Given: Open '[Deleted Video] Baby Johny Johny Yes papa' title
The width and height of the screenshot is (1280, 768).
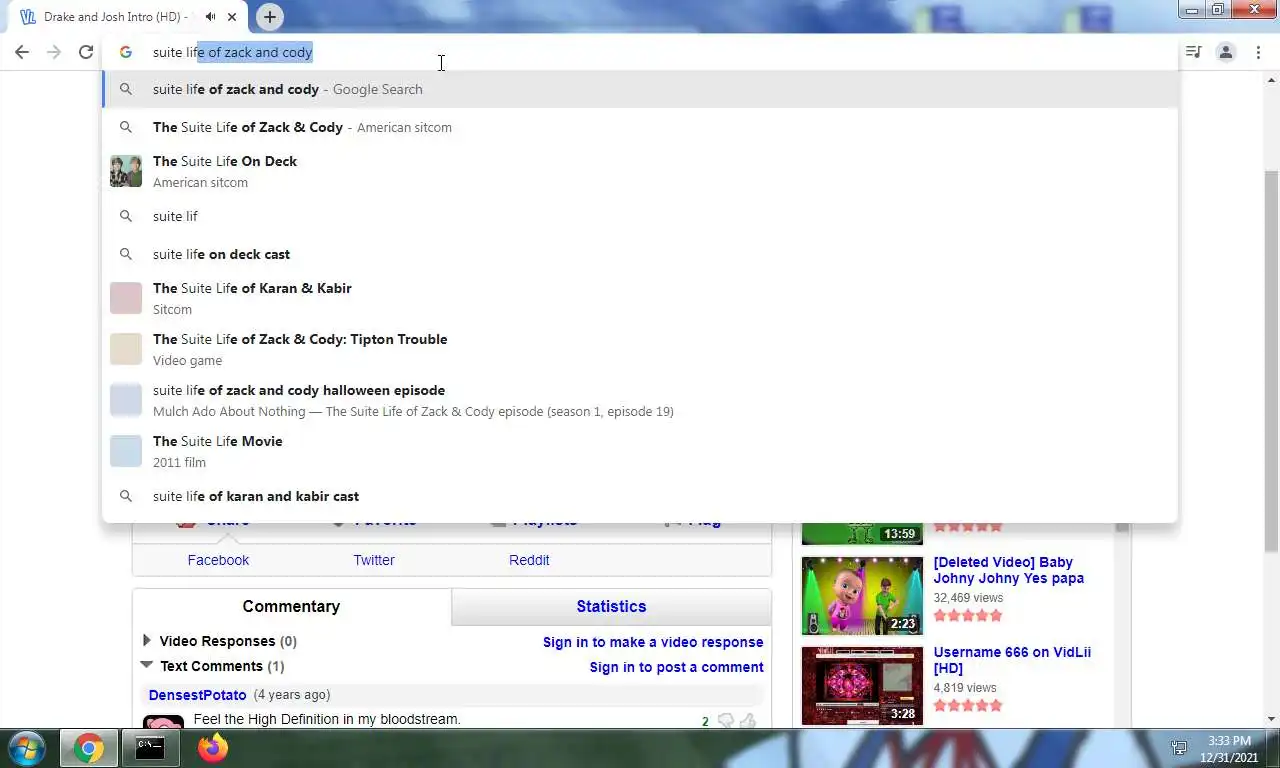Looking at the screenshot, I should (1008, 570).
